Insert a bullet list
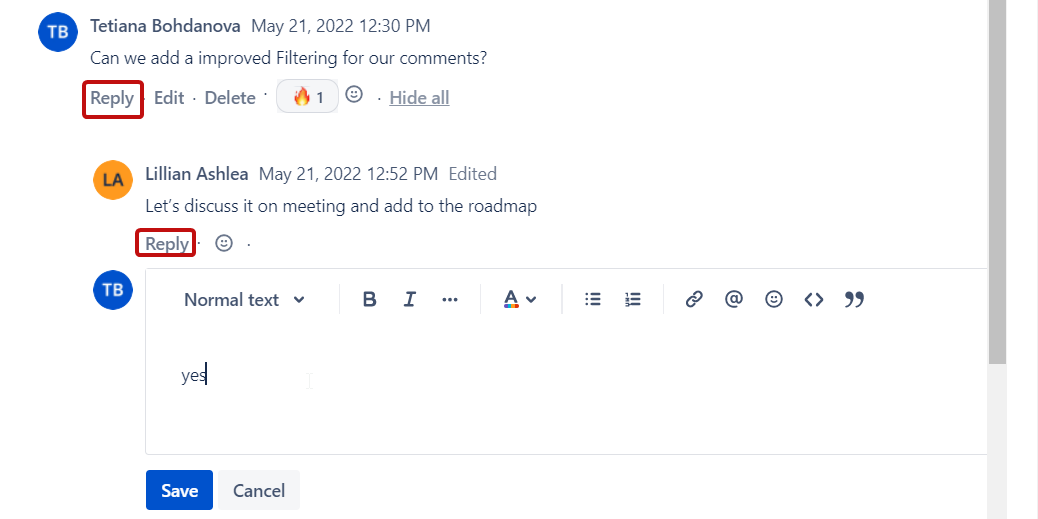Image resolution: width=1038 pixels, height=519 pixels. pos(593,299)
